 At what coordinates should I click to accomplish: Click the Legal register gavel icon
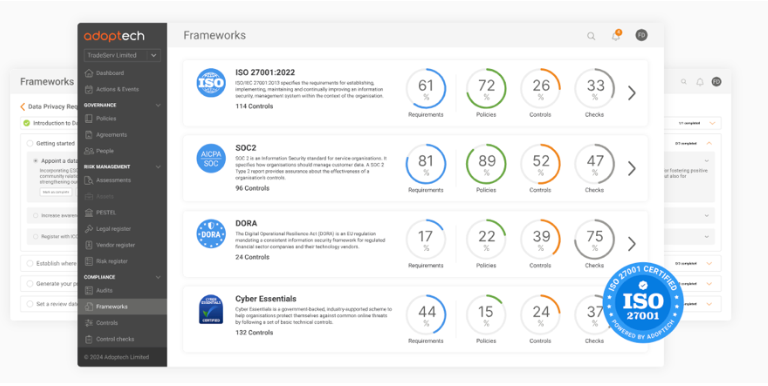point(89,229)
